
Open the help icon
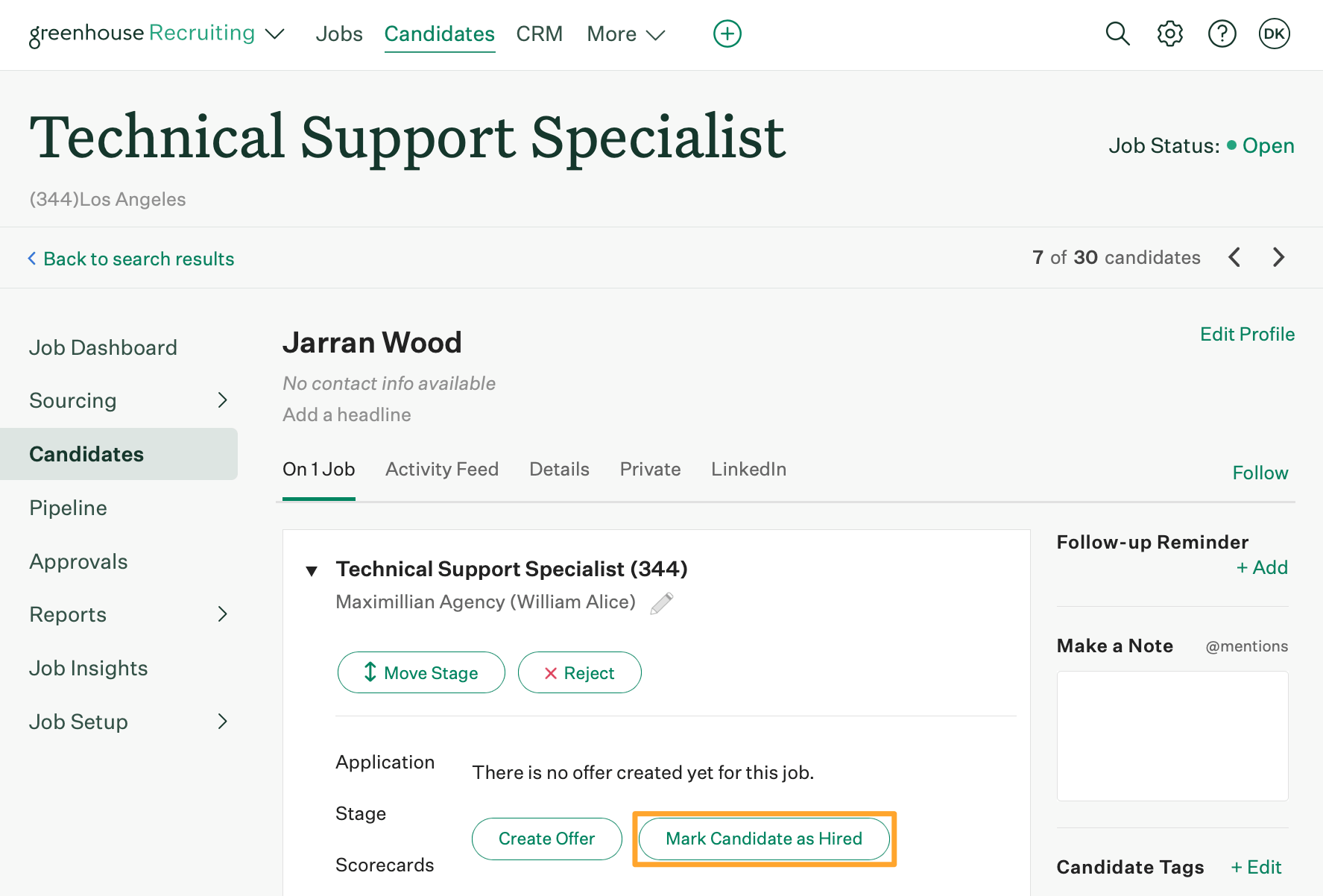(x=1222, y=33)
